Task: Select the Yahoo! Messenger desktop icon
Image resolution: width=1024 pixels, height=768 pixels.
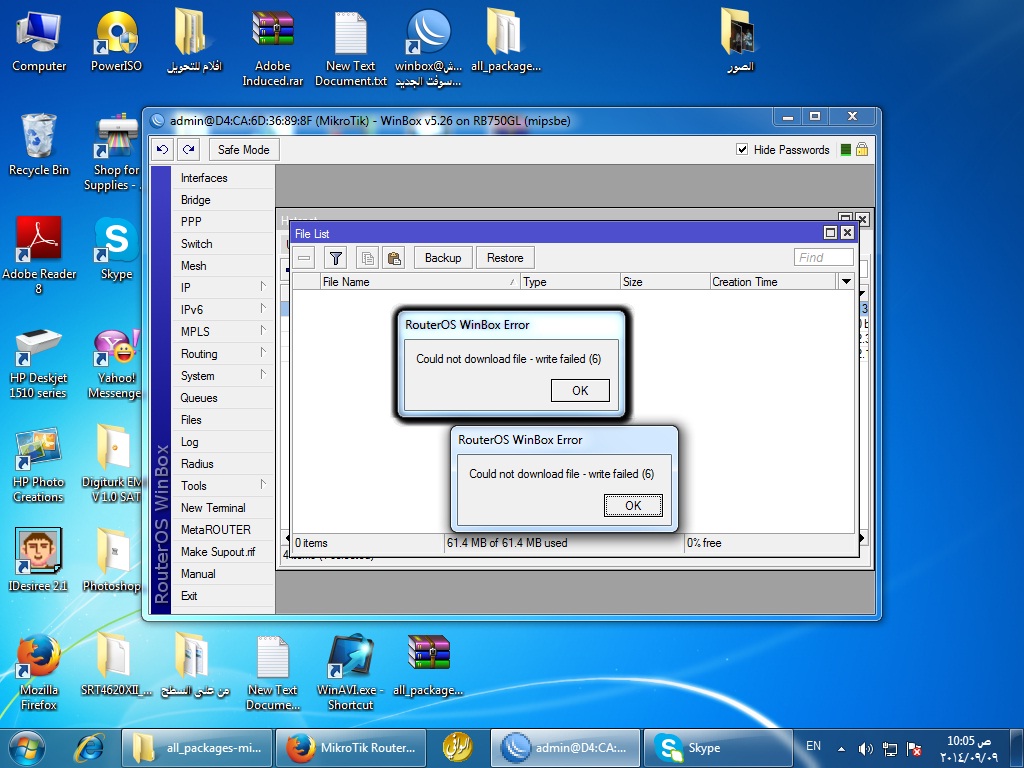Action: (115, 364)
